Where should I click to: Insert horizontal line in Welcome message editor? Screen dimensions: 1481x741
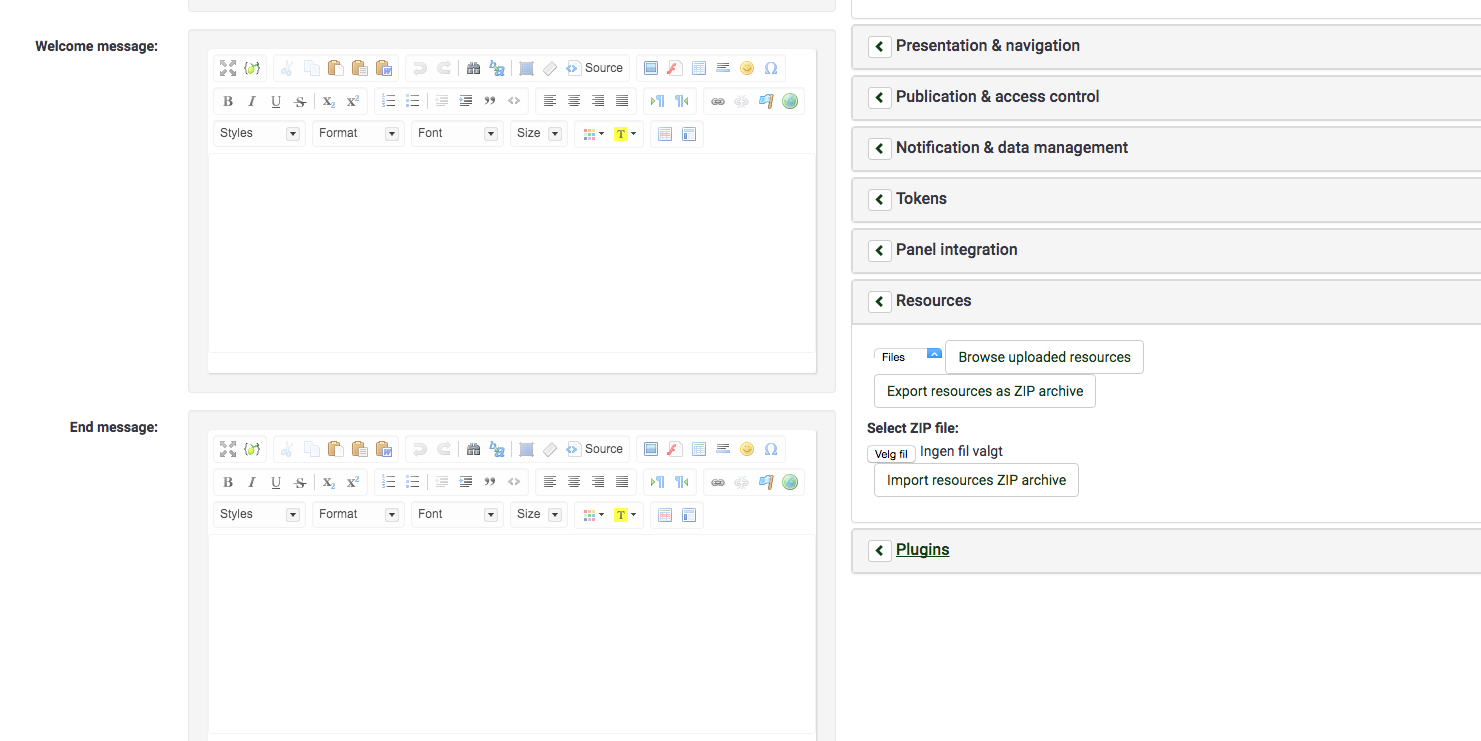pyautogui.click(x=723, y=68)
